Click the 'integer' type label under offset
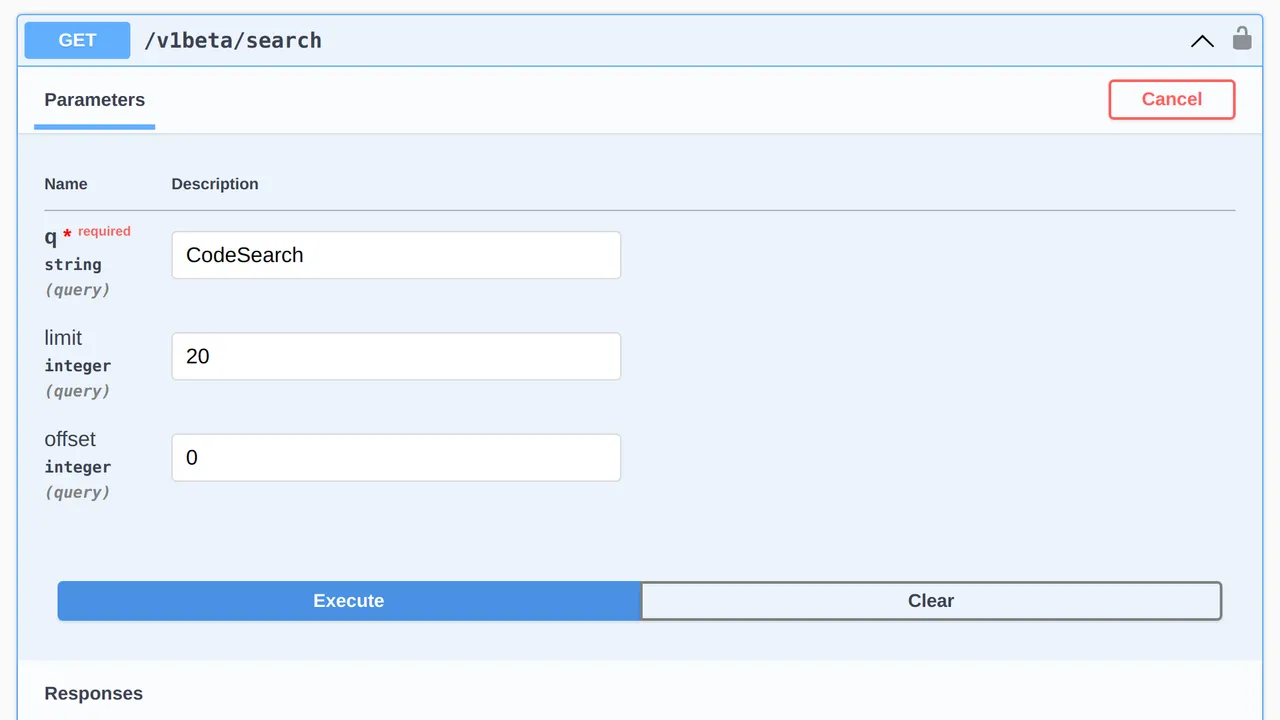 click(78, 466)
